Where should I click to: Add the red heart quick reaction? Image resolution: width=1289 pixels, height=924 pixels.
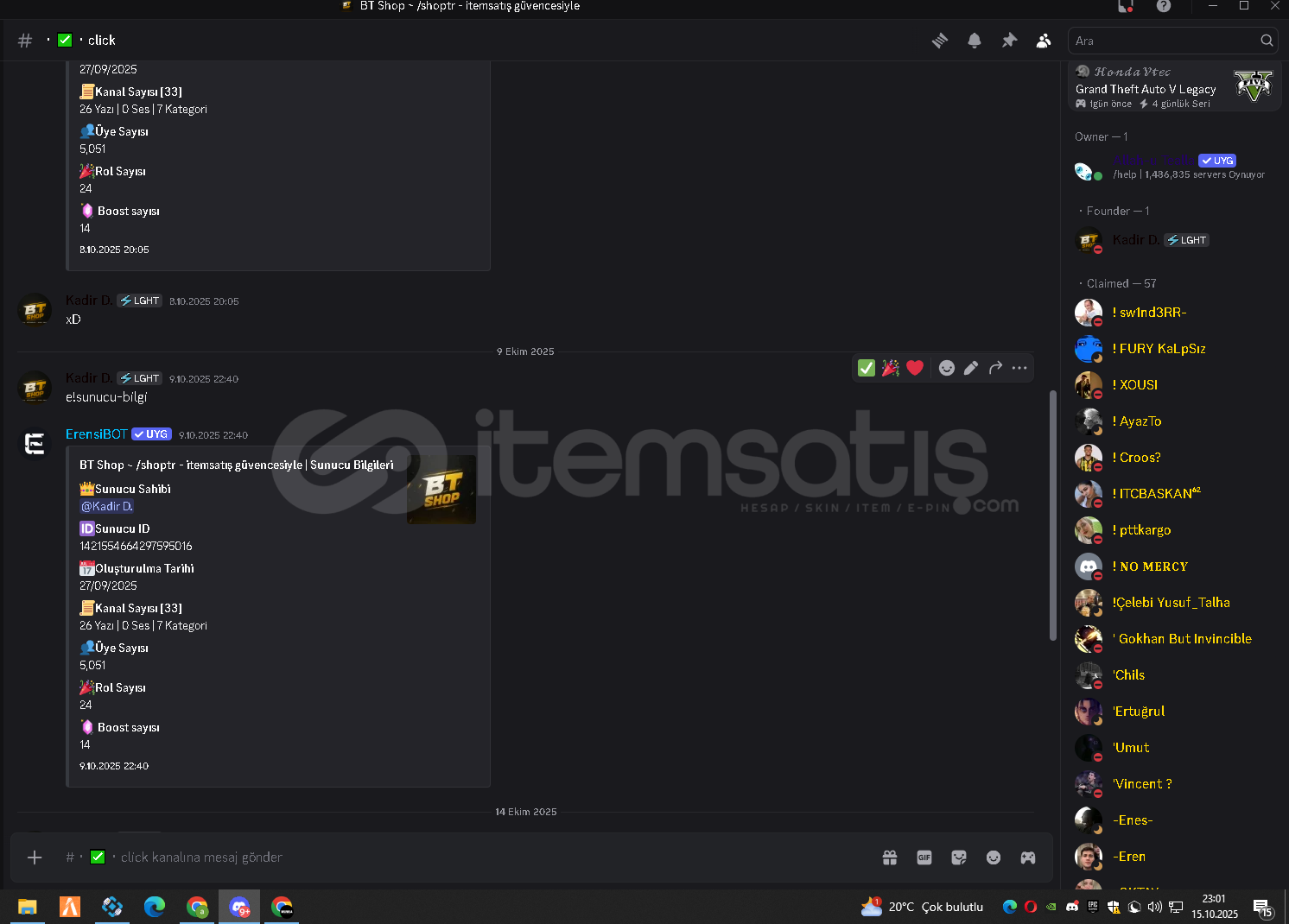[915, 368]
